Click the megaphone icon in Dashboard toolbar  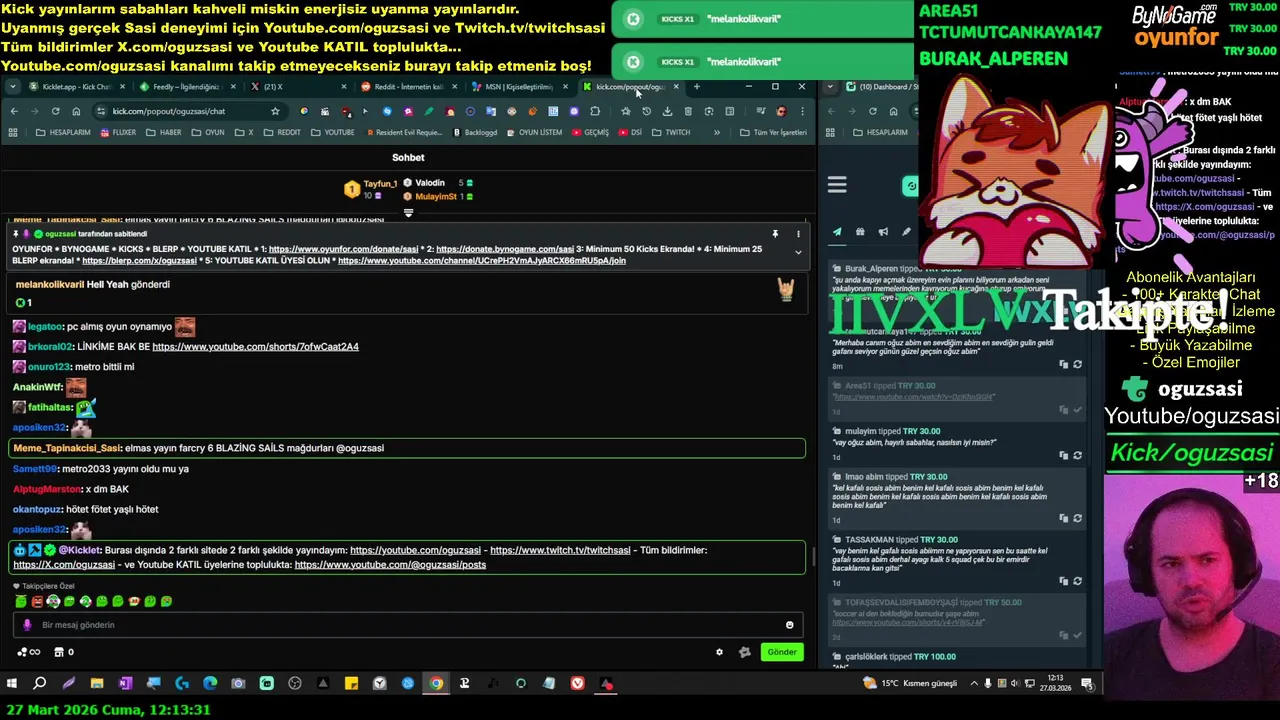[883, 232]
